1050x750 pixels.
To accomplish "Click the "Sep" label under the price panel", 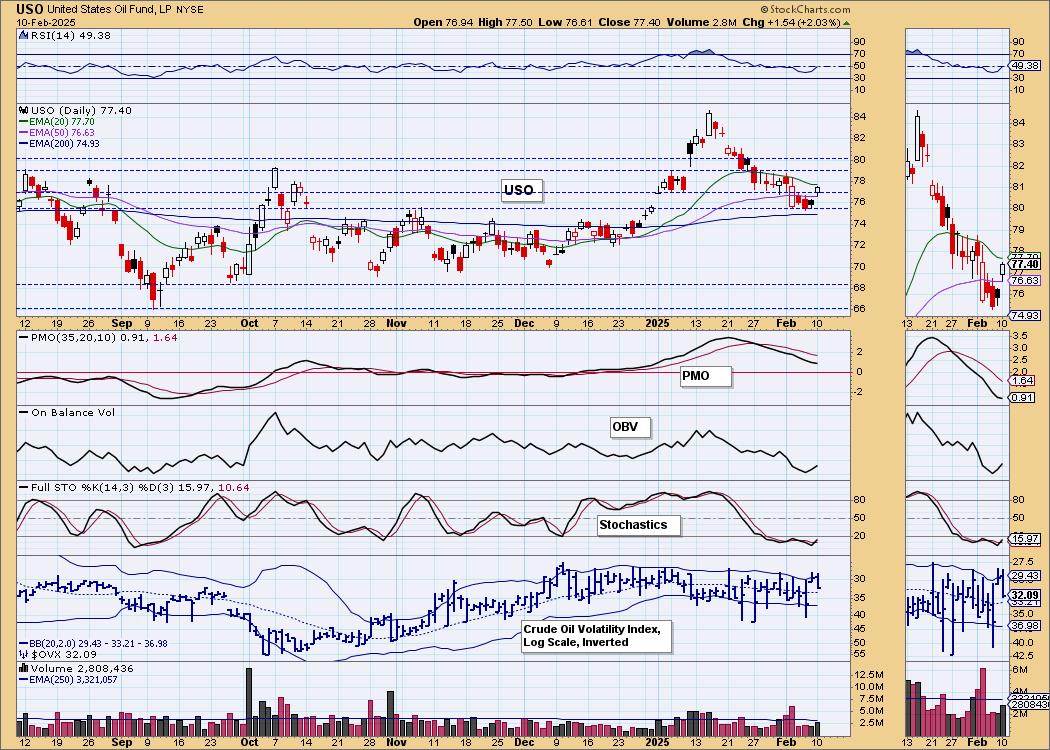I will tap(122, 323).
